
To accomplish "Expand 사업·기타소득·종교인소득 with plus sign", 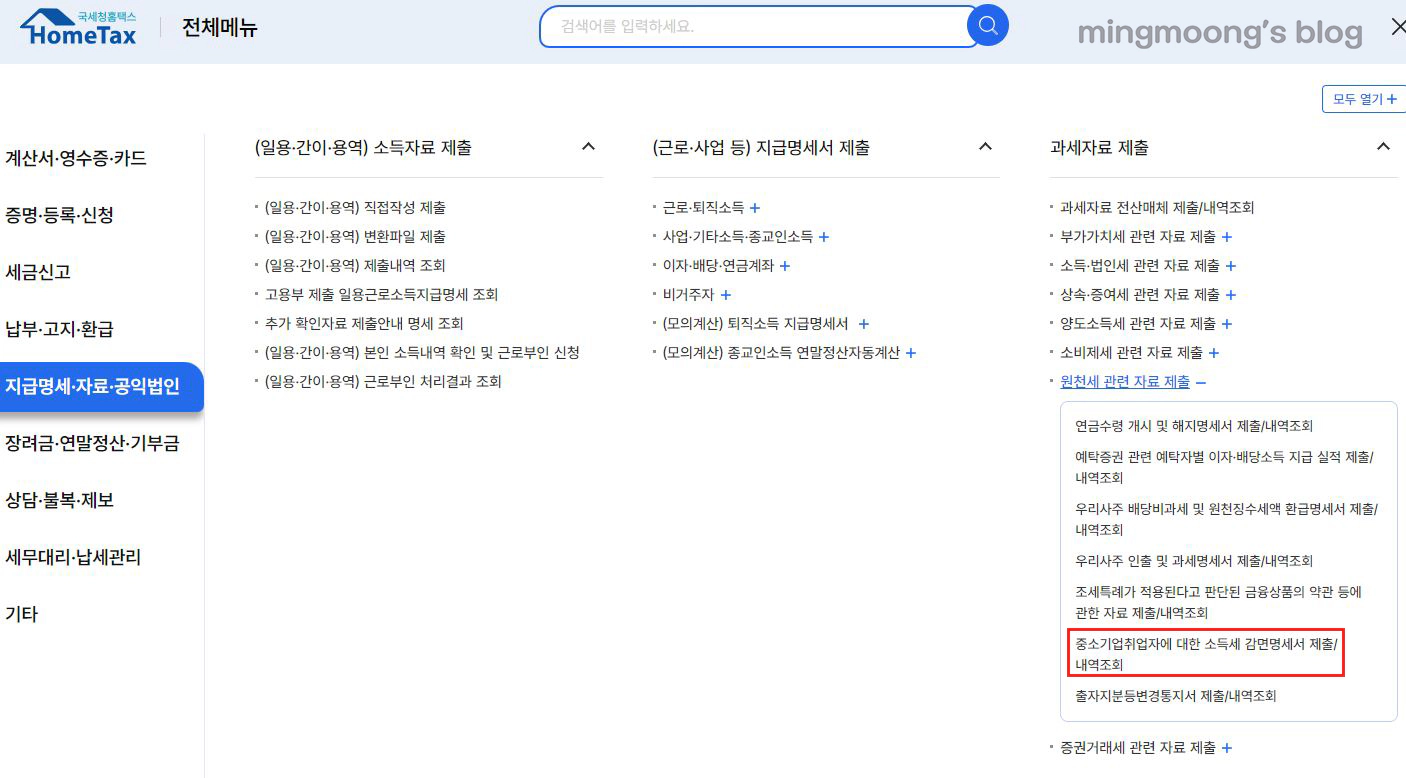I will (x=824, y=236).
